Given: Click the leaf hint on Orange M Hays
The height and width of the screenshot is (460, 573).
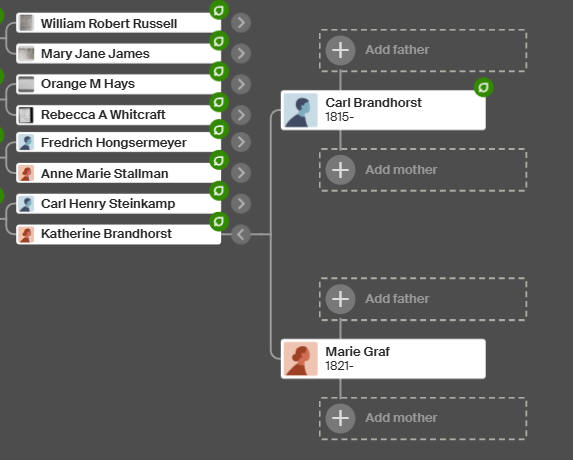Looking at the screenshot, I should point(219,72).
